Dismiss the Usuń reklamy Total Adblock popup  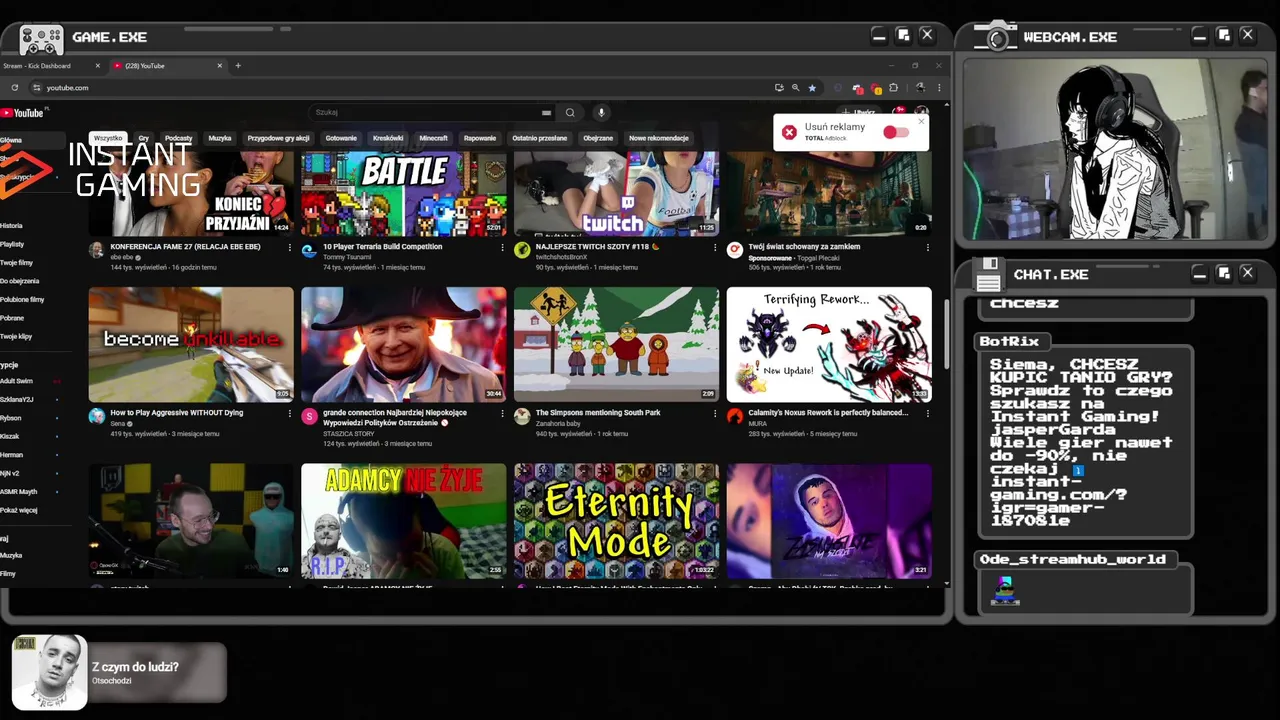921,121
